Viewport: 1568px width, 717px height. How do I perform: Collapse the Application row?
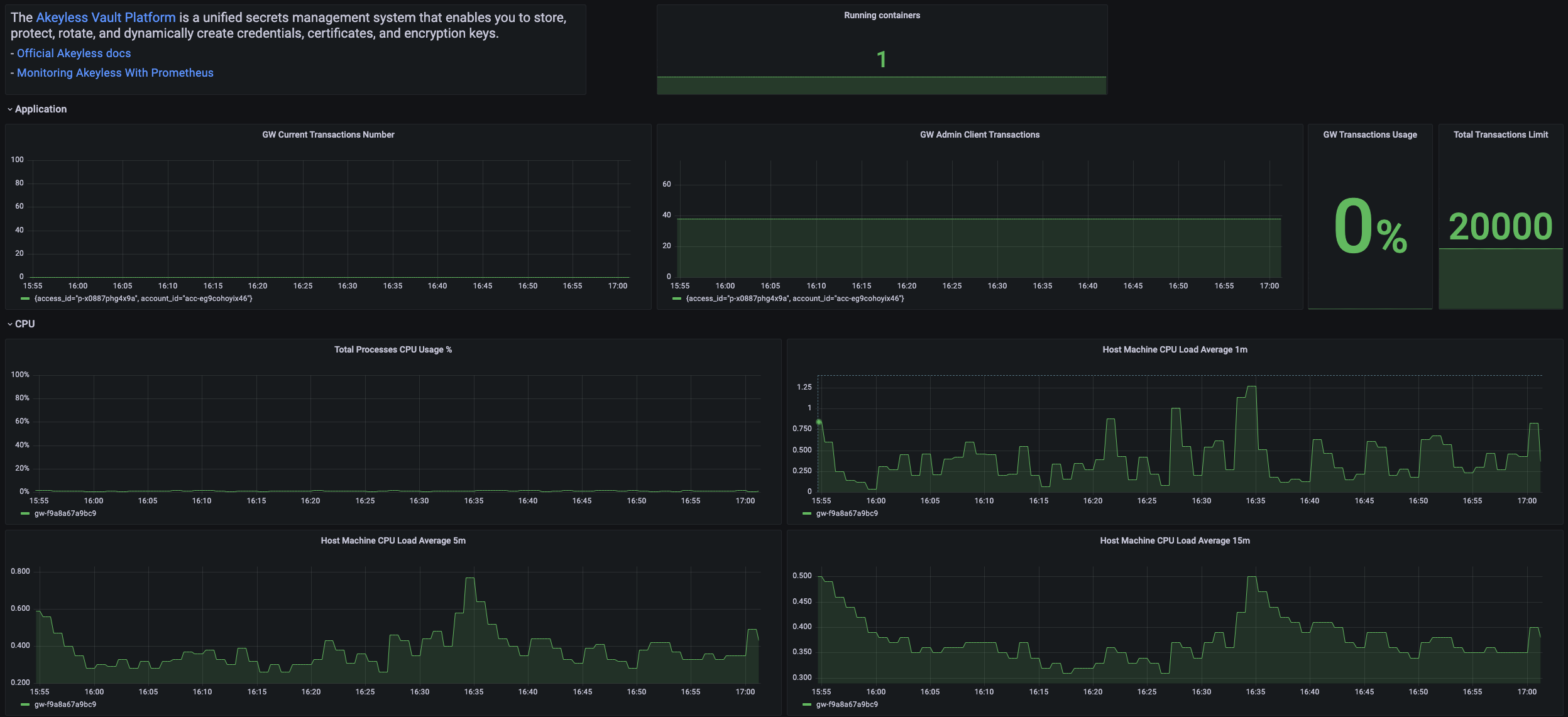point(40,109)
